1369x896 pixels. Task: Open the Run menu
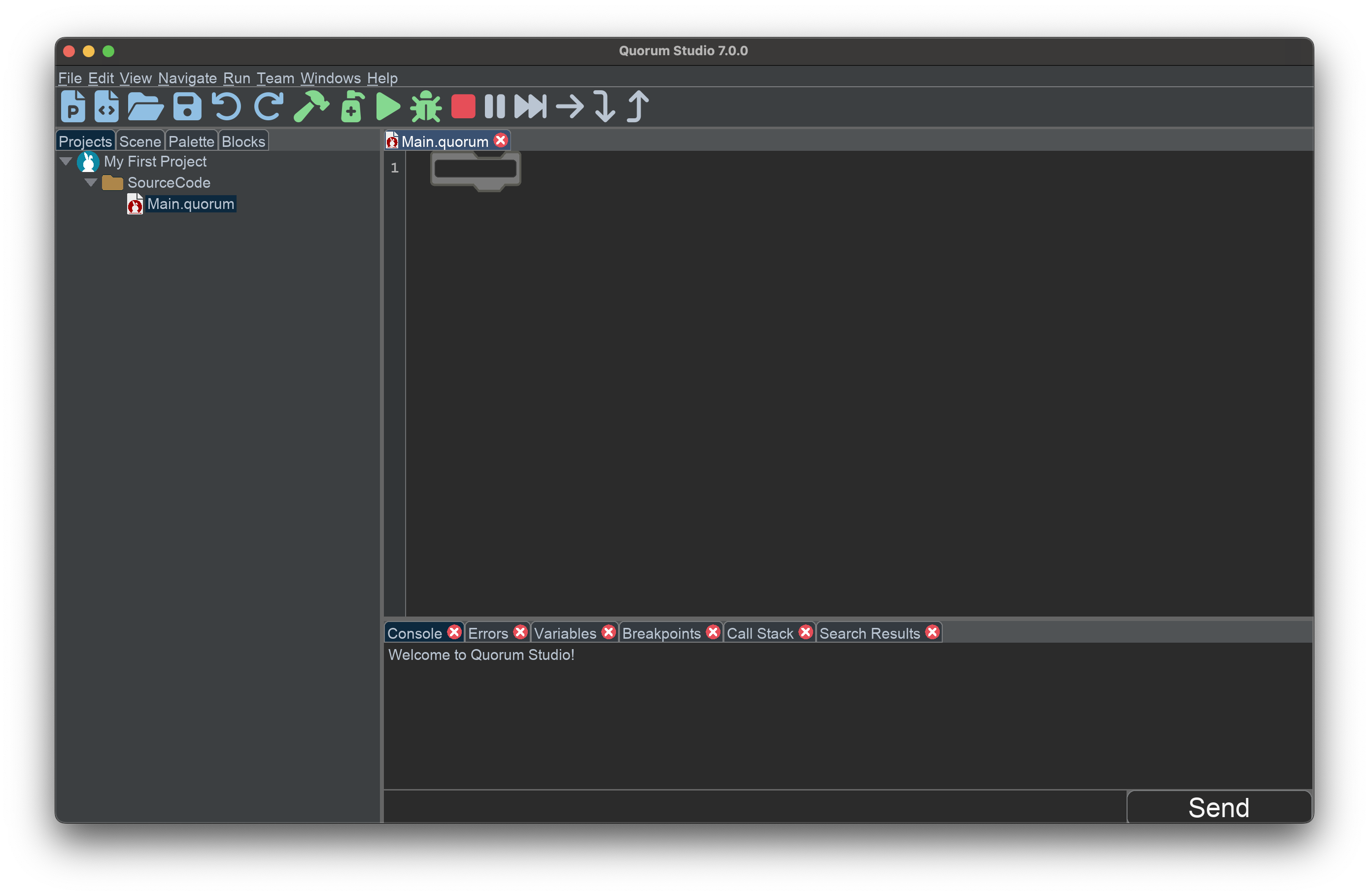(x=237, y=78)
